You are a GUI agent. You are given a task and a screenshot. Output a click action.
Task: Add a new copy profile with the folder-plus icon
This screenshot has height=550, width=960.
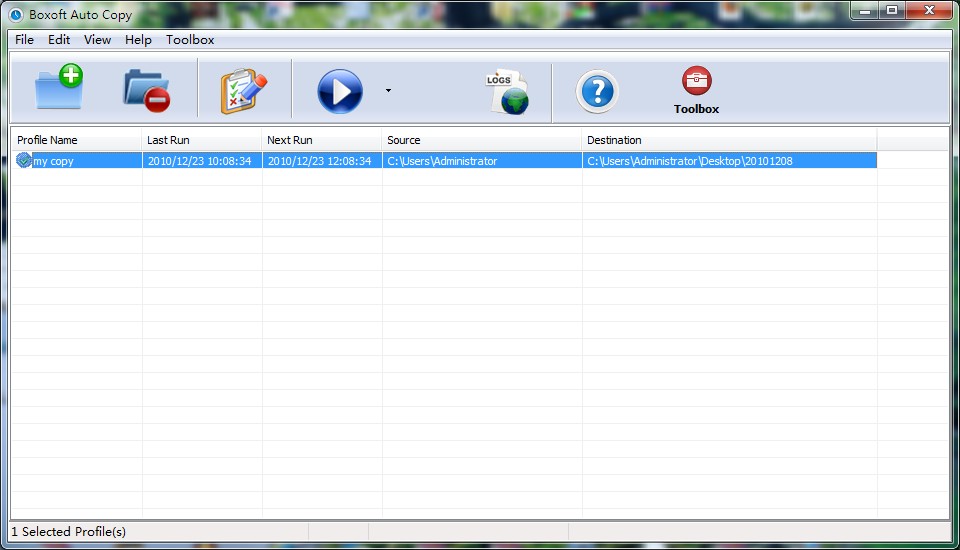(59, 88)
